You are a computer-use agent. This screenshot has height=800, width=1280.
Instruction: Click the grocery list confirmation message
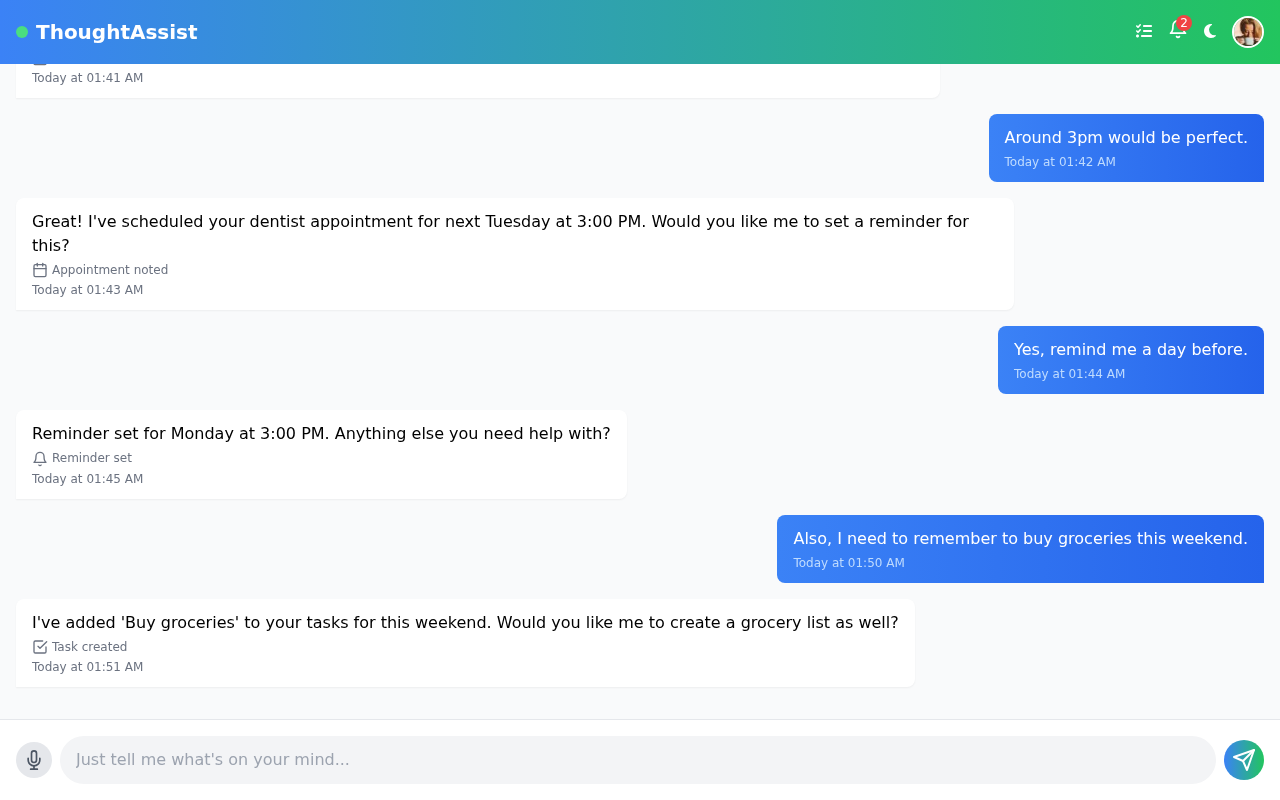465,642
